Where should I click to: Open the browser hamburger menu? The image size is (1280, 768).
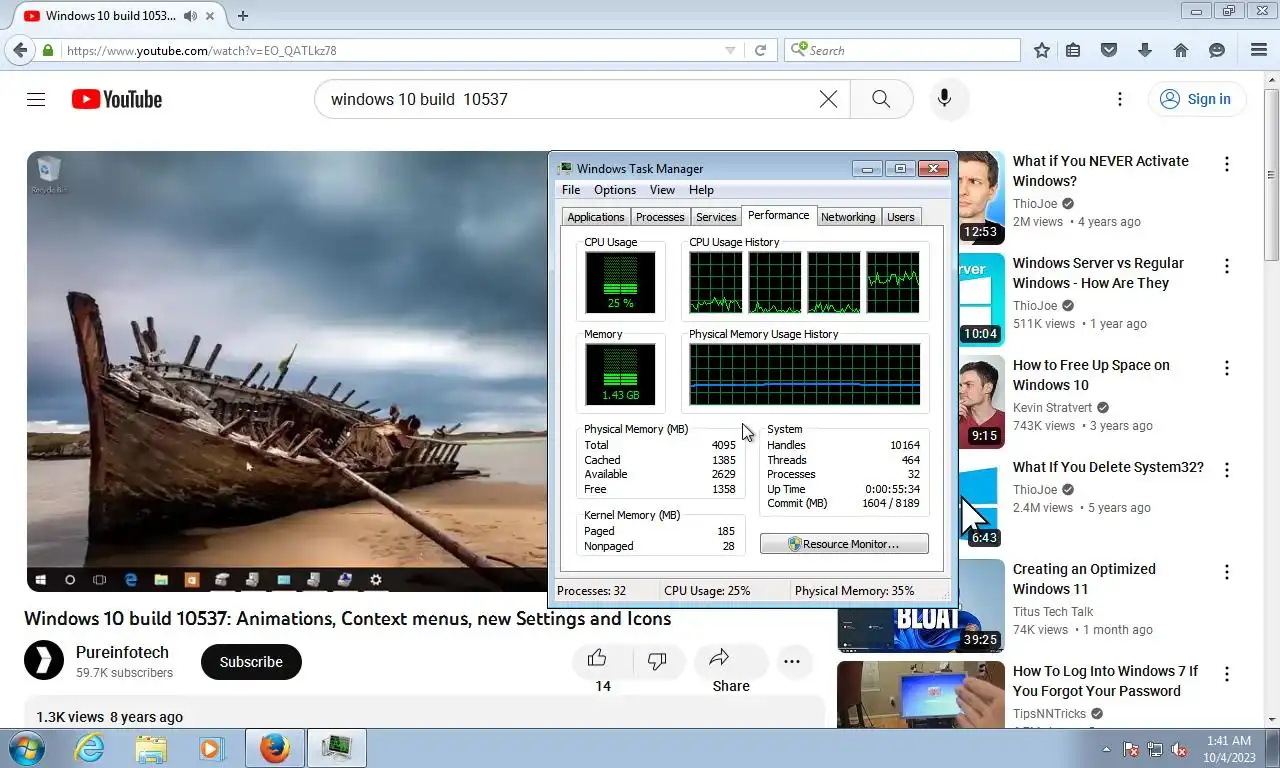tap(1259, 50)
